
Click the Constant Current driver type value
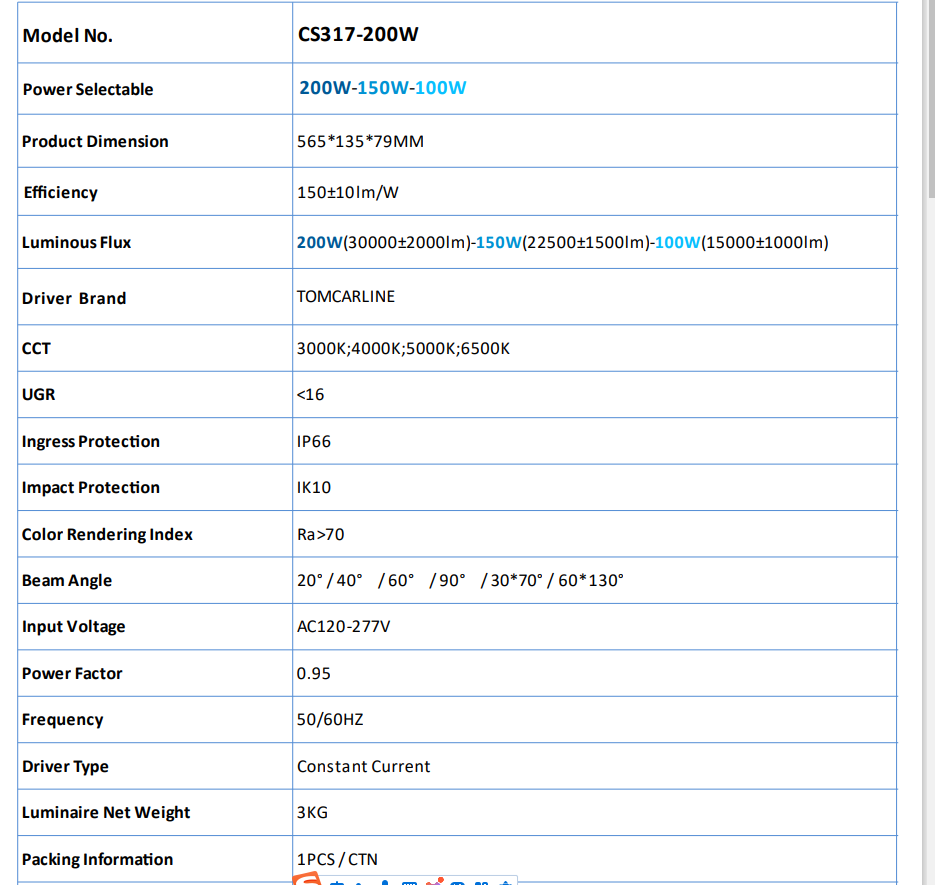click(363, 766)
